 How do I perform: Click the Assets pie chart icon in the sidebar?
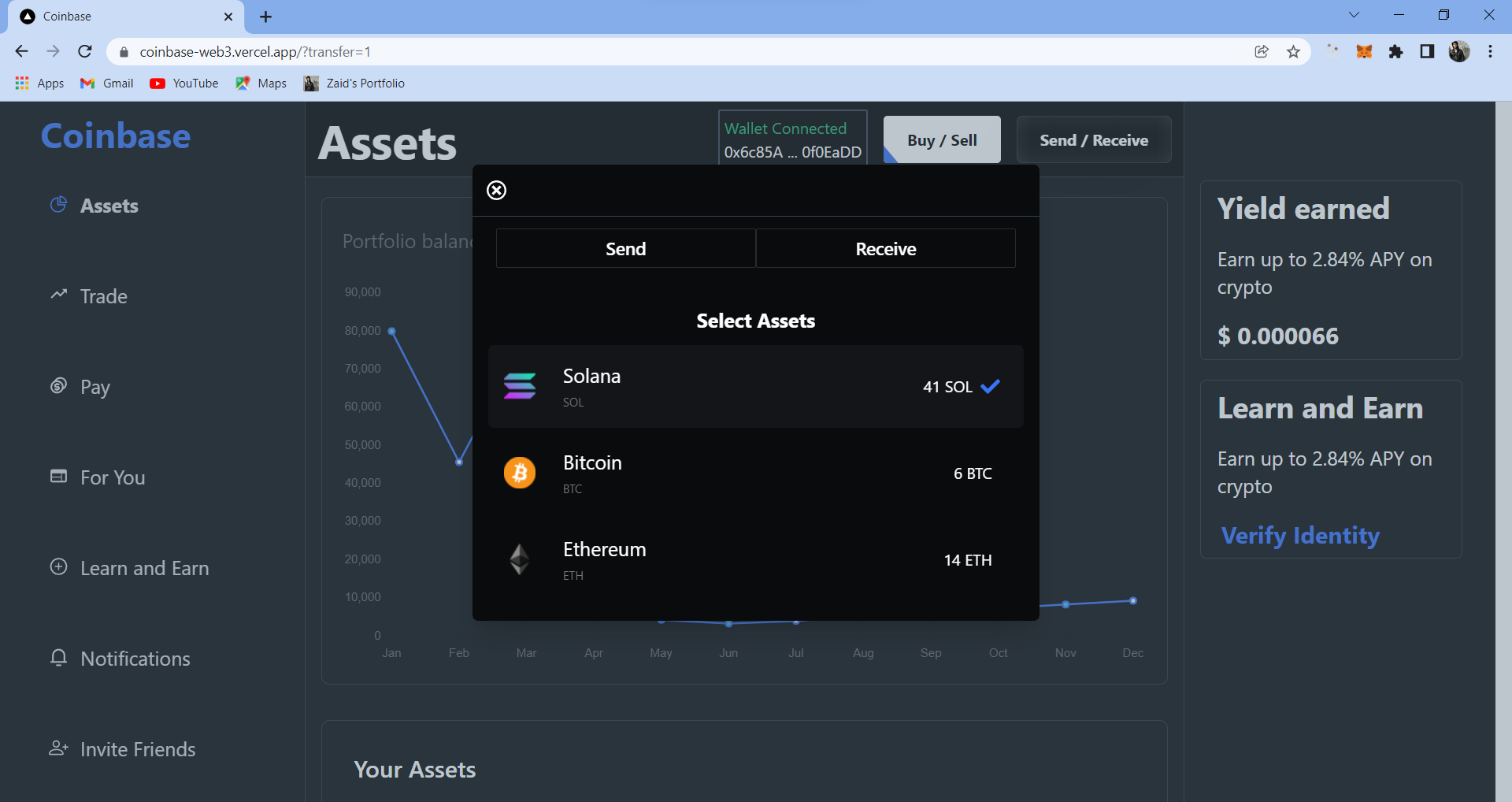coord(59,205)
